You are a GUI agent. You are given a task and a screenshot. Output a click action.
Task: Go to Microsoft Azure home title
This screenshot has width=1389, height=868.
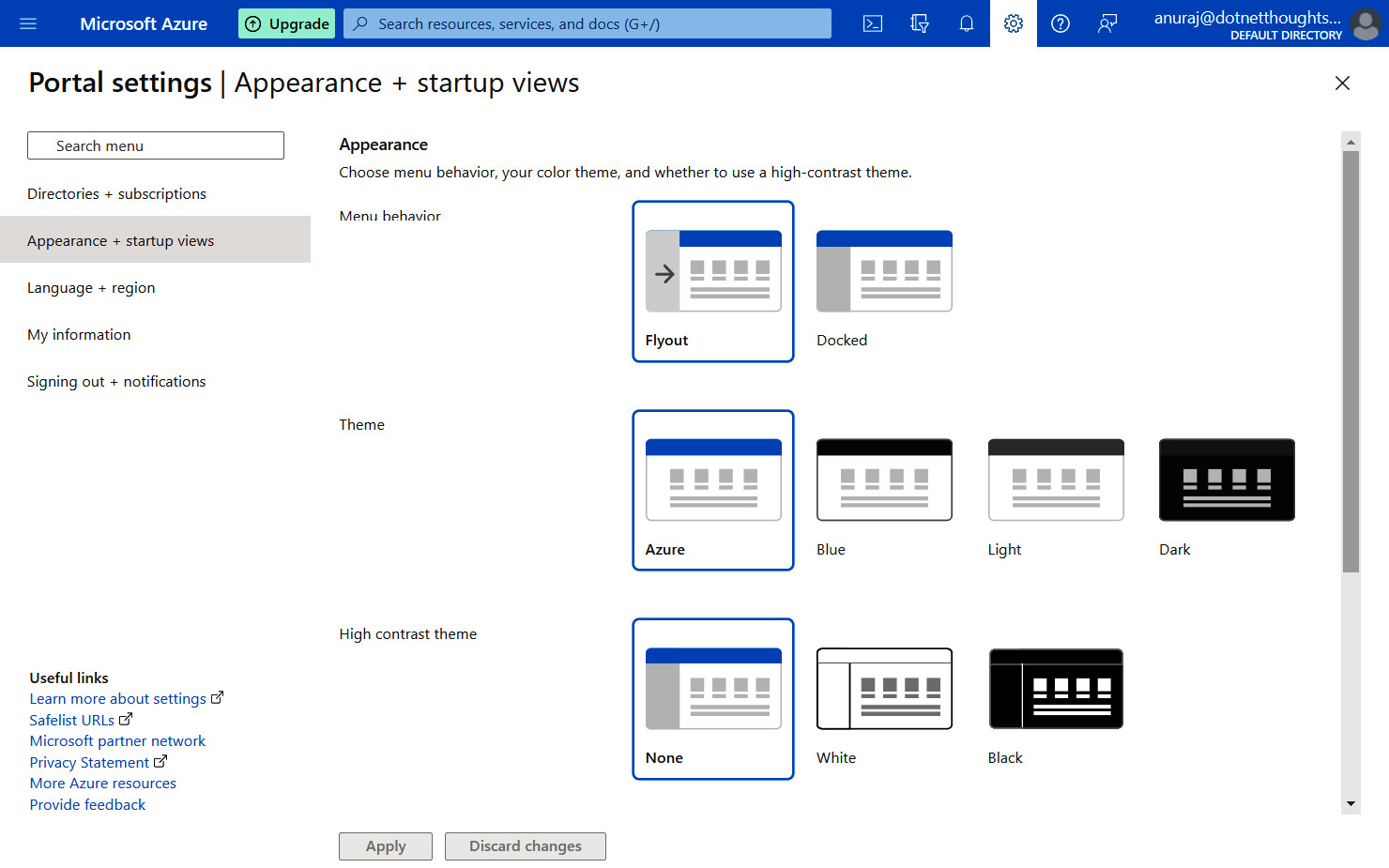pos(144,23)
